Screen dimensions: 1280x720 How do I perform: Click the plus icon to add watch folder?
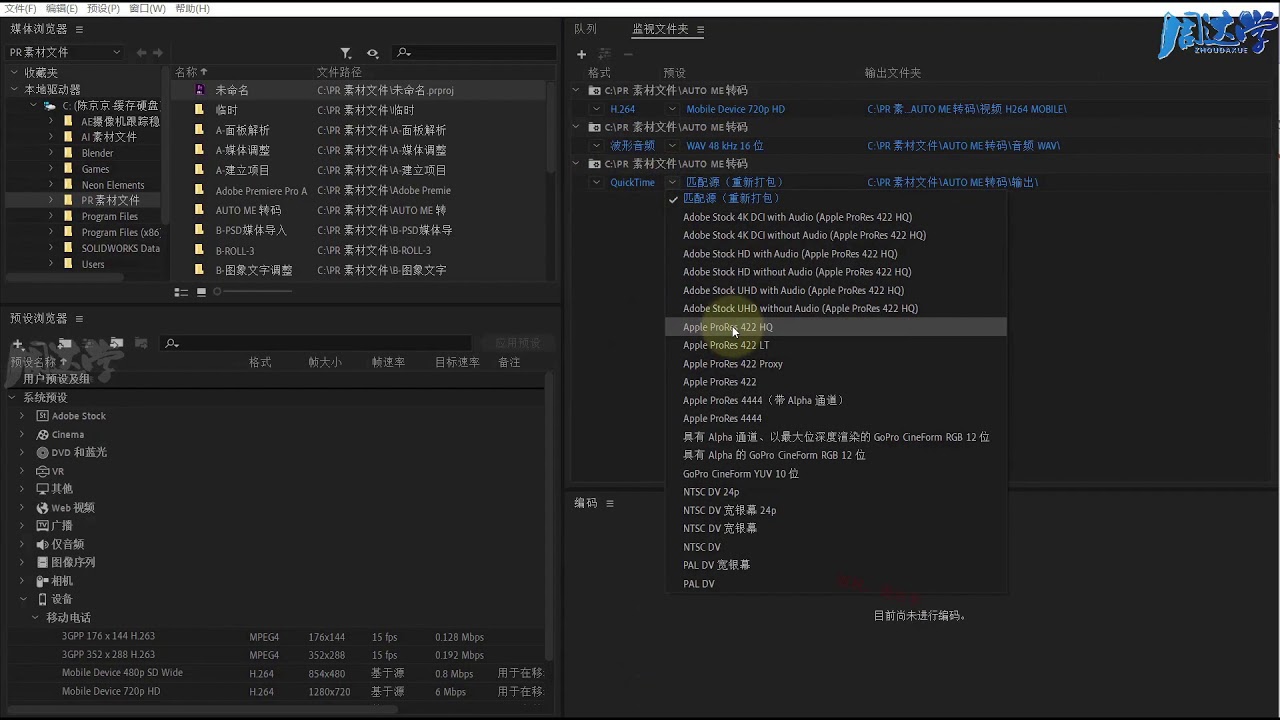(581, 54)
